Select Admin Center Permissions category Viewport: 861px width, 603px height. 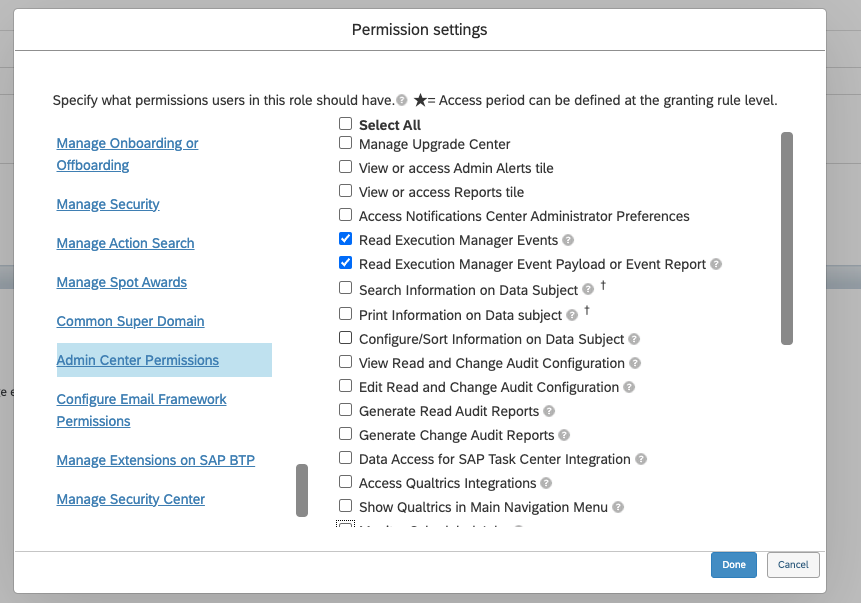coord(138,360)
